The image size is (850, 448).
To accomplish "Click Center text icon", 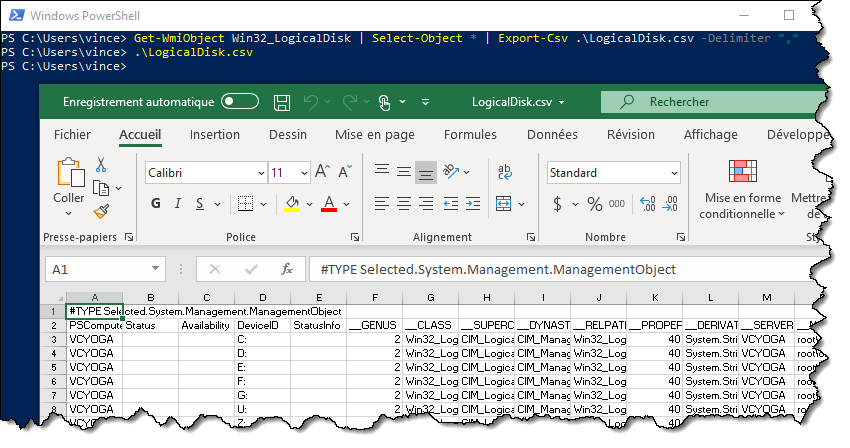I will (x=404, y=204).
